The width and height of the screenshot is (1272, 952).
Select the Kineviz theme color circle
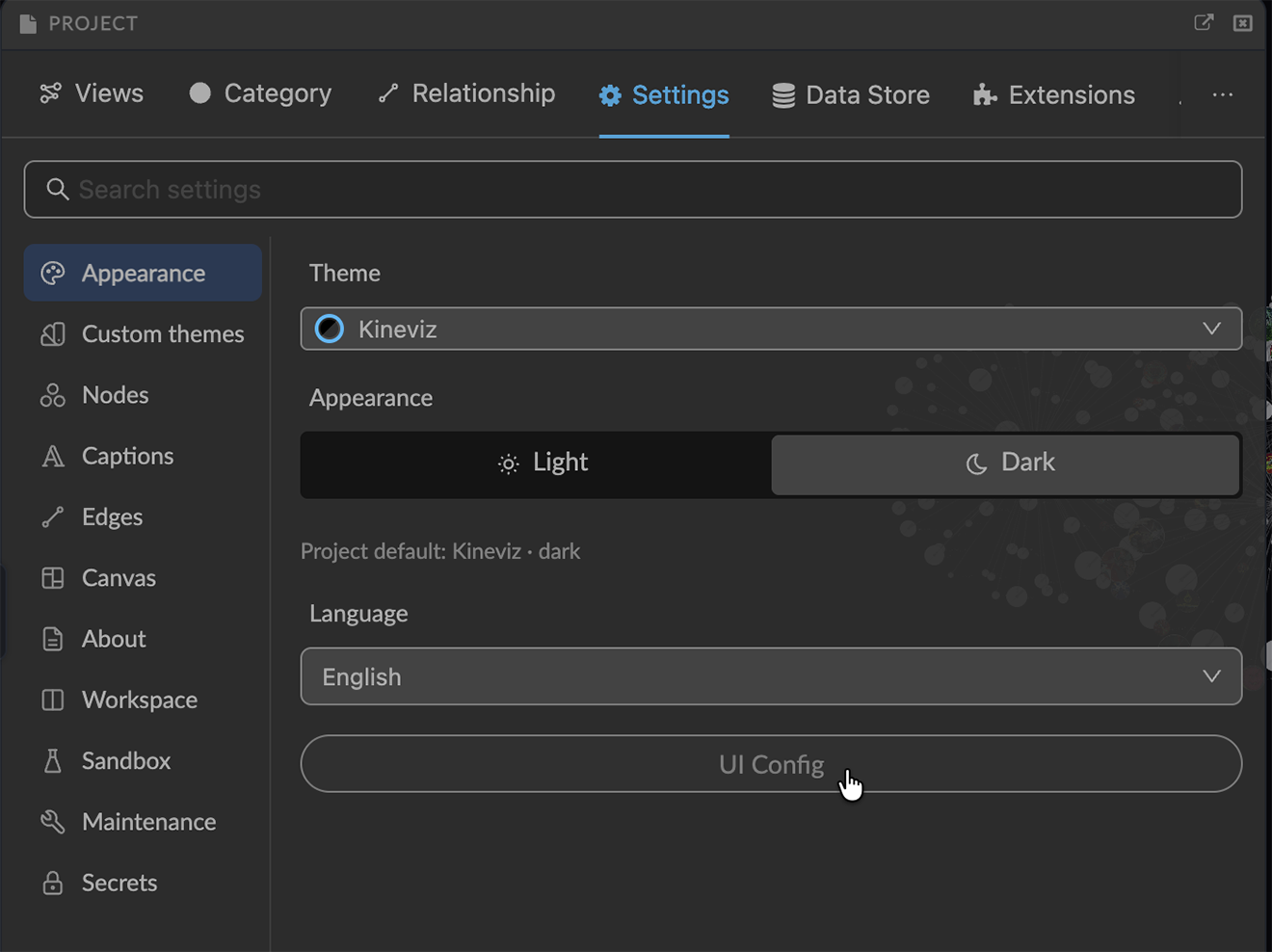(x=330, y=329)
